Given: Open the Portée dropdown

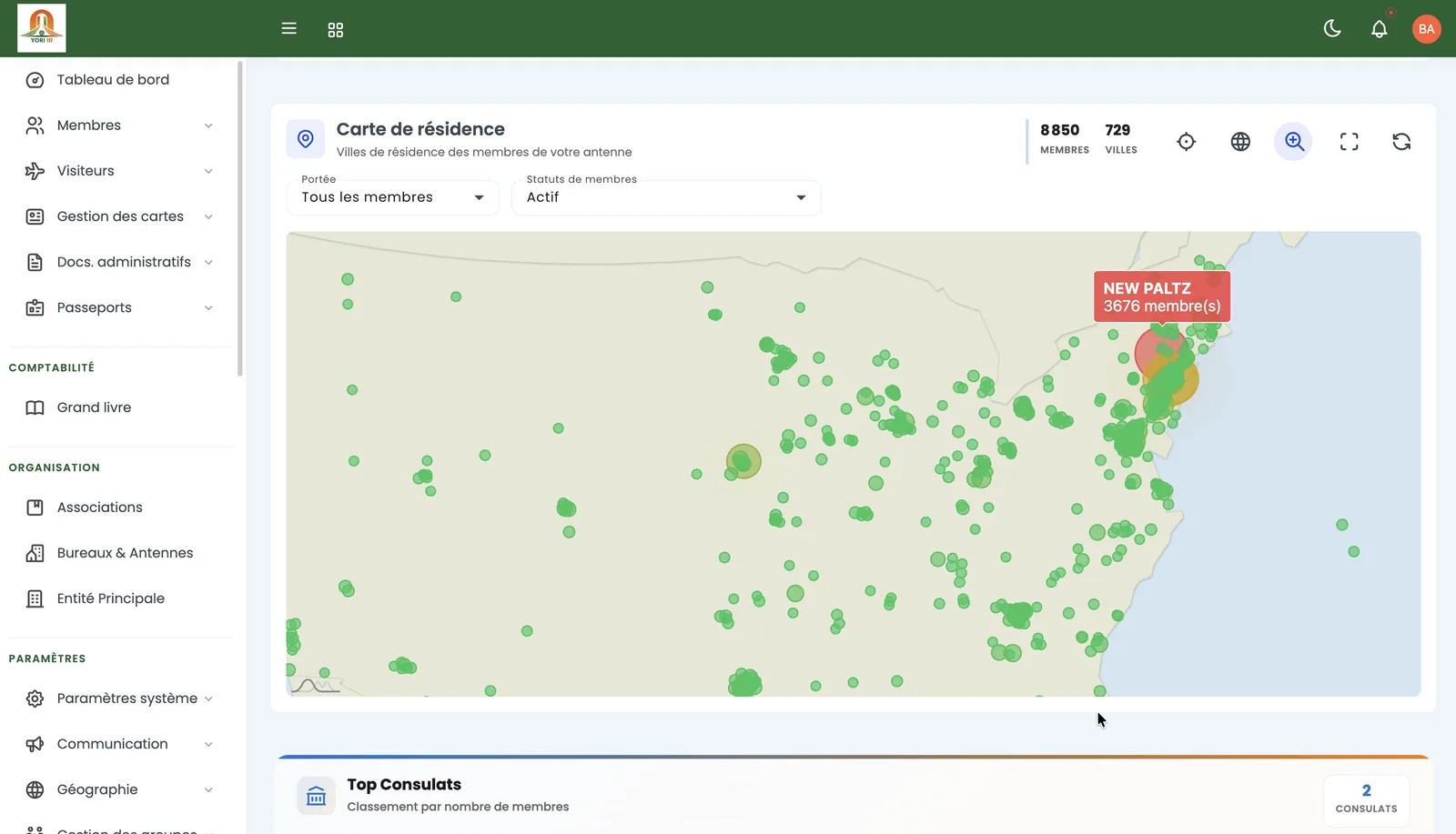Looking at the screenshot, I should point(393,197).
